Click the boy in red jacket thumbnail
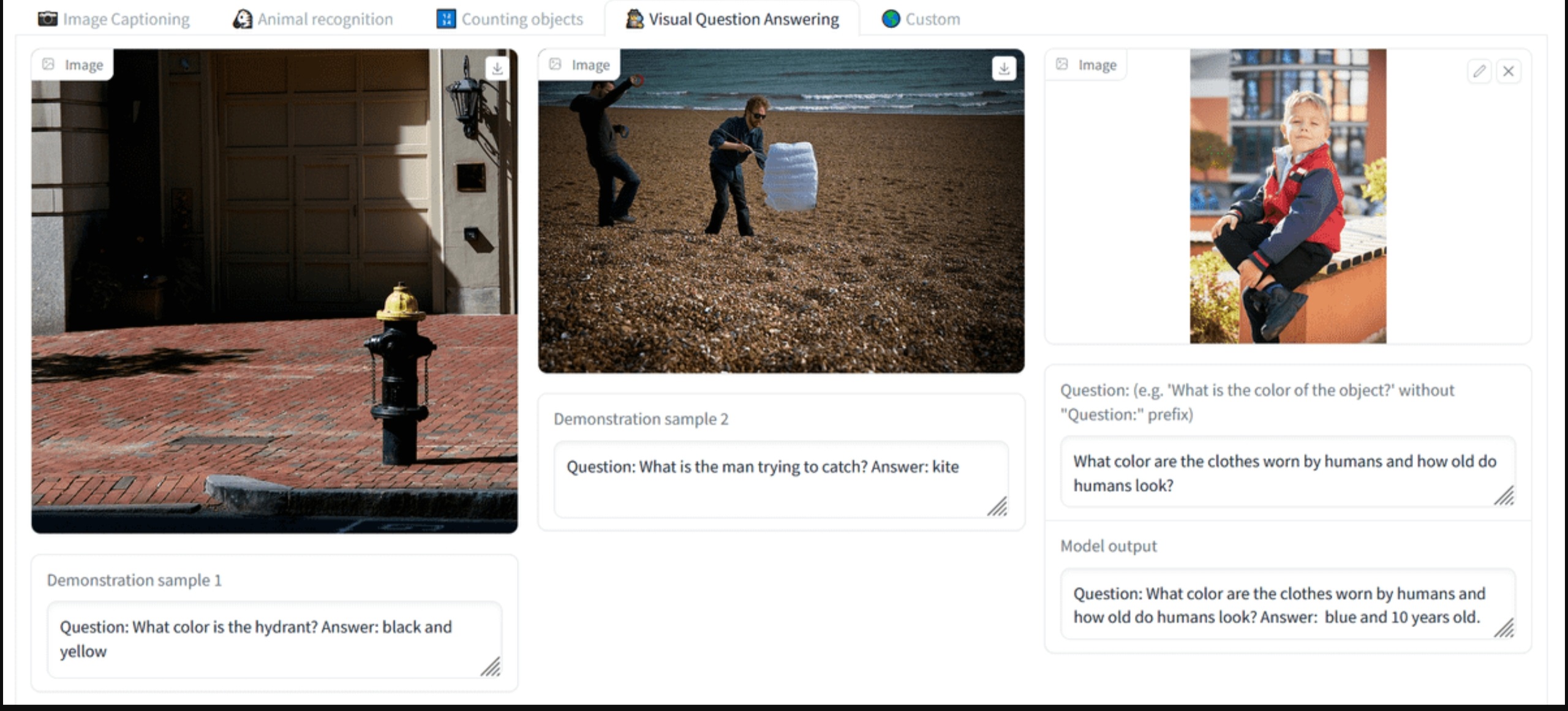This screenshot has height=711, width=1568. pos(1287,196)
